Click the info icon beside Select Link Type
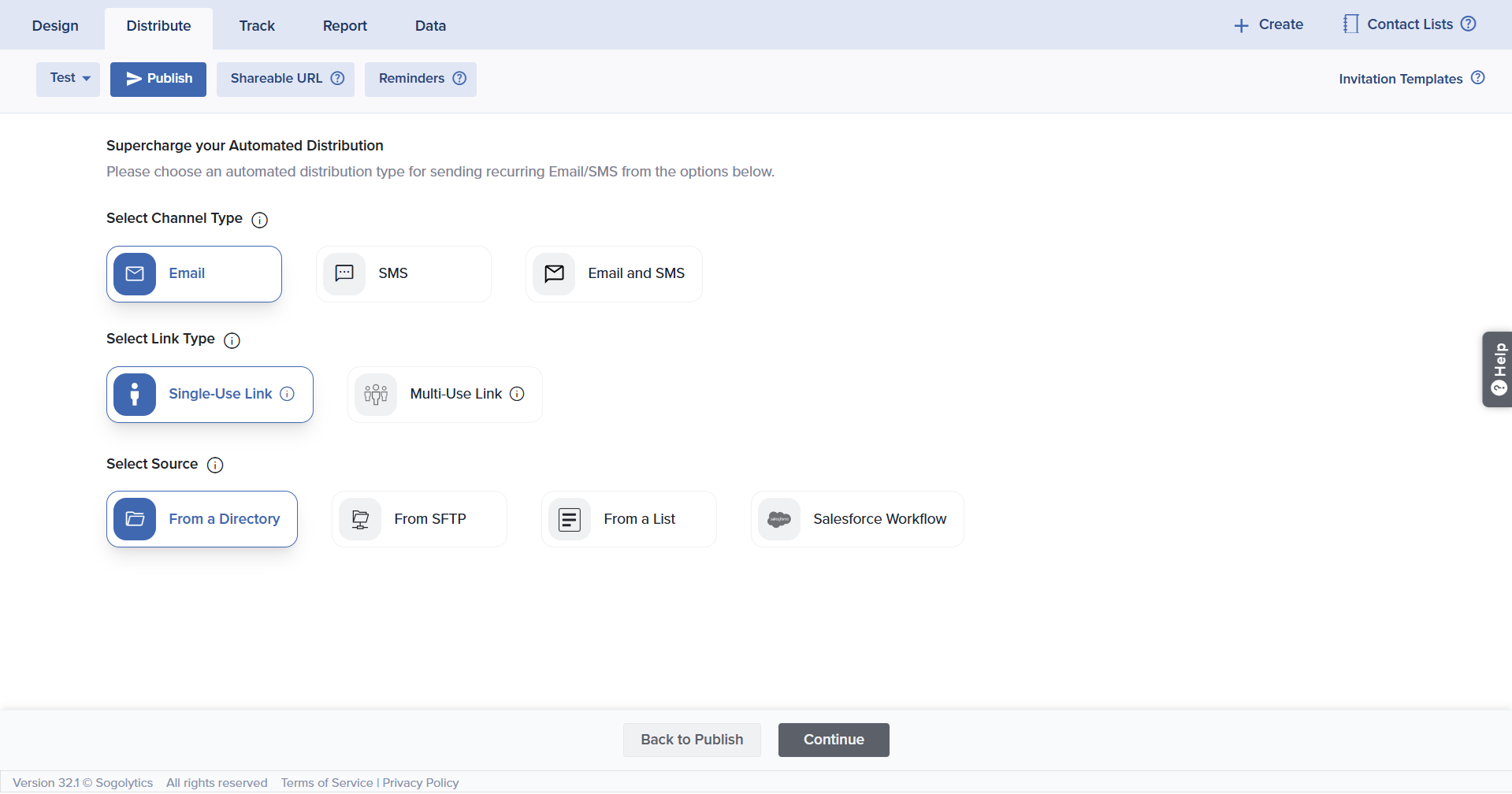The height and width of the screenshot is (794, 1512). pyautogui.click(x=232, y=340)
